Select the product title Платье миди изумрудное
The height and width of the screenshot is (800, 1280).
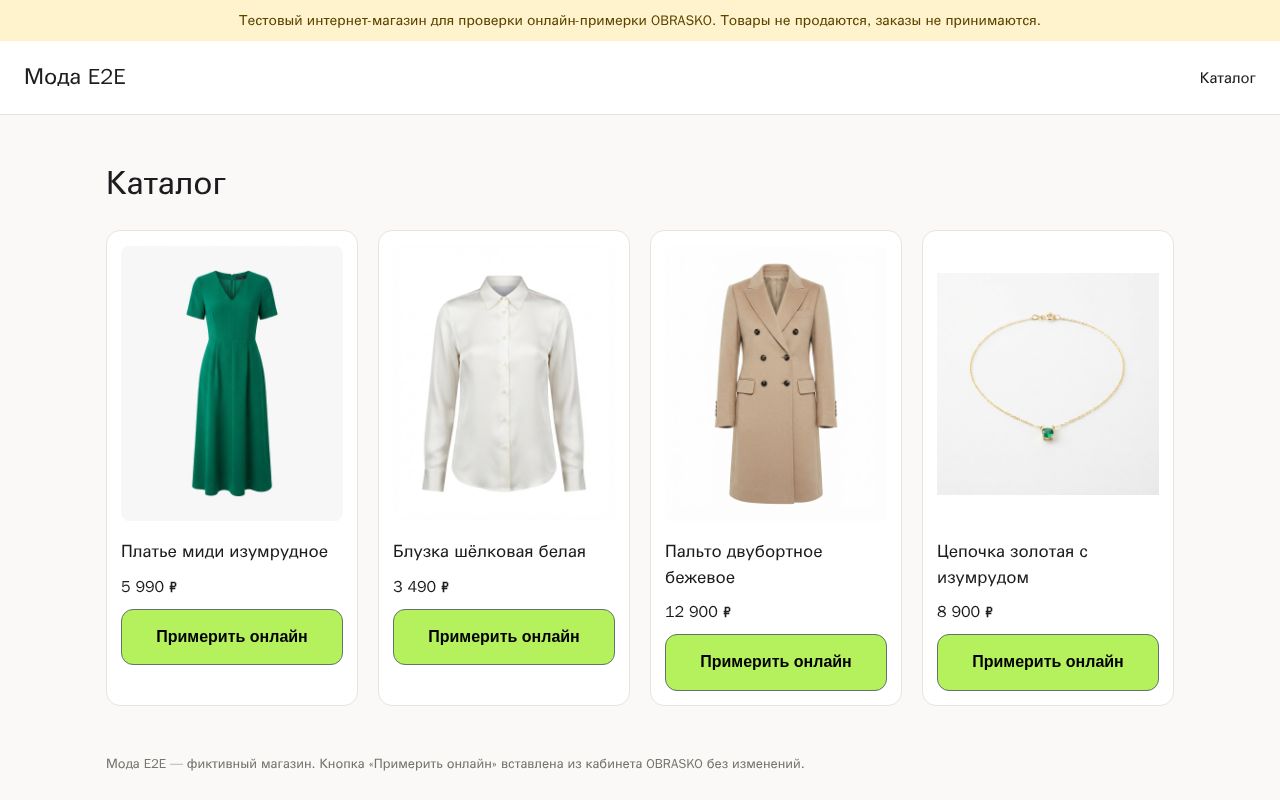click(x=224, y=552)
